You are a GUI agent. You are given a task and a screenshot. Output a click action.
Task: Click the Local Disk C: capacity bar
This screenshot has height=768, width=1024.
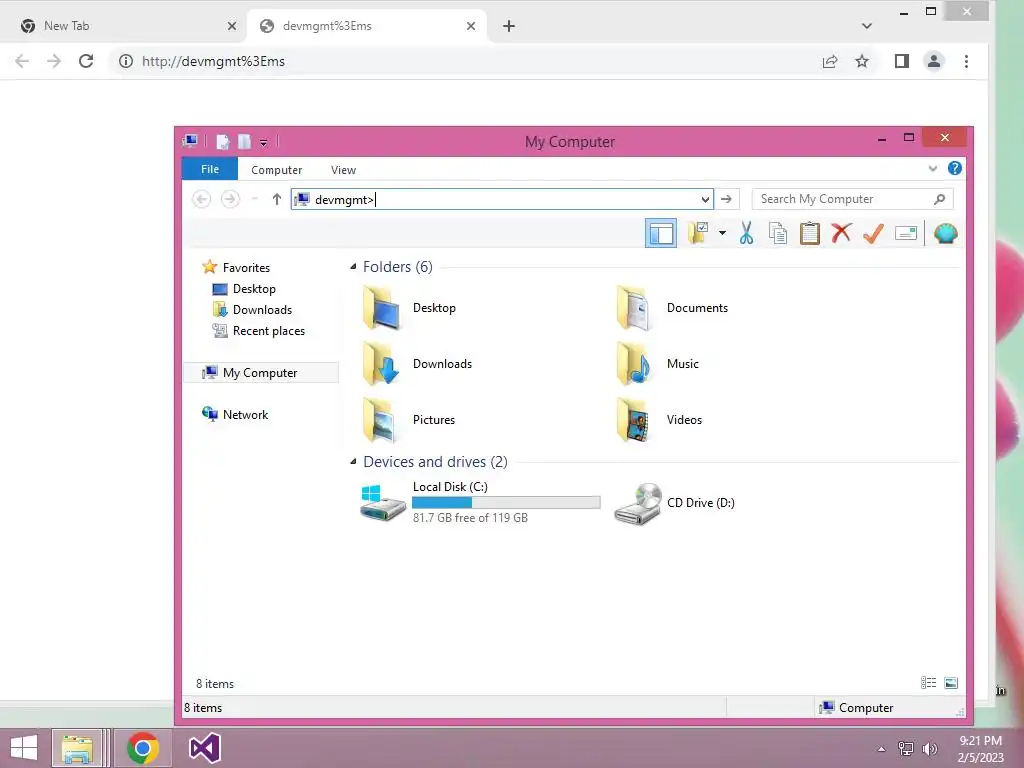click(506, 502)
